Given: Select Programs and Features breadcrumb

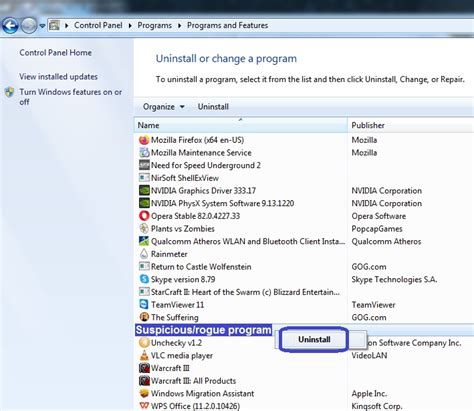Looking at the screenshot, I should (227, 25).
